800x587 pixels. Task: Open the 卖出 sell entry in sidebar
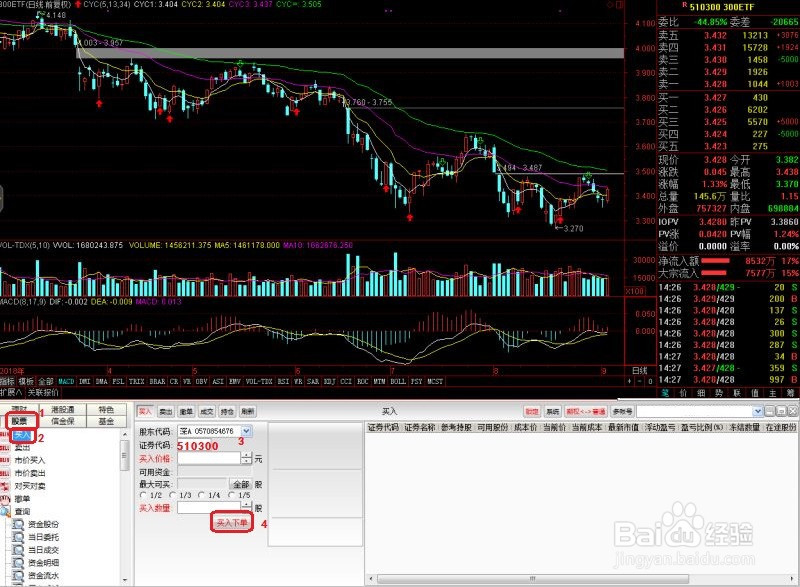point(22,447)
